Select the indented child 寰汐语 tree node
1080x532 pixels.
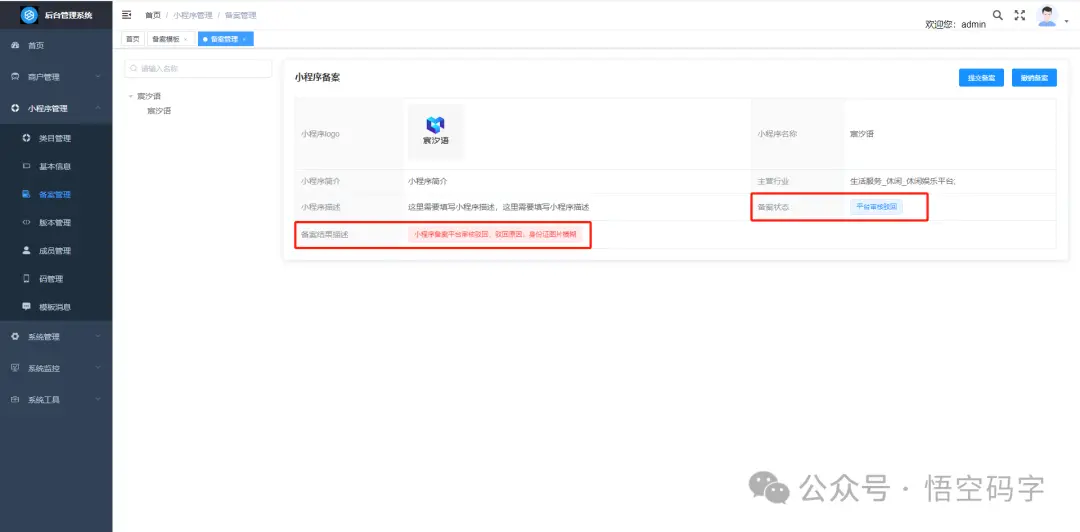point(159,110)
